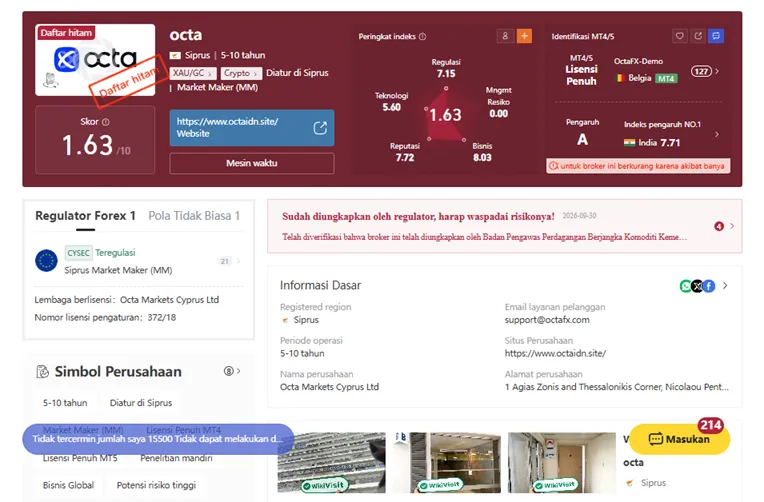Expand the Crypto tag
This screenshot has width=764, height=502.
[241, 73]
